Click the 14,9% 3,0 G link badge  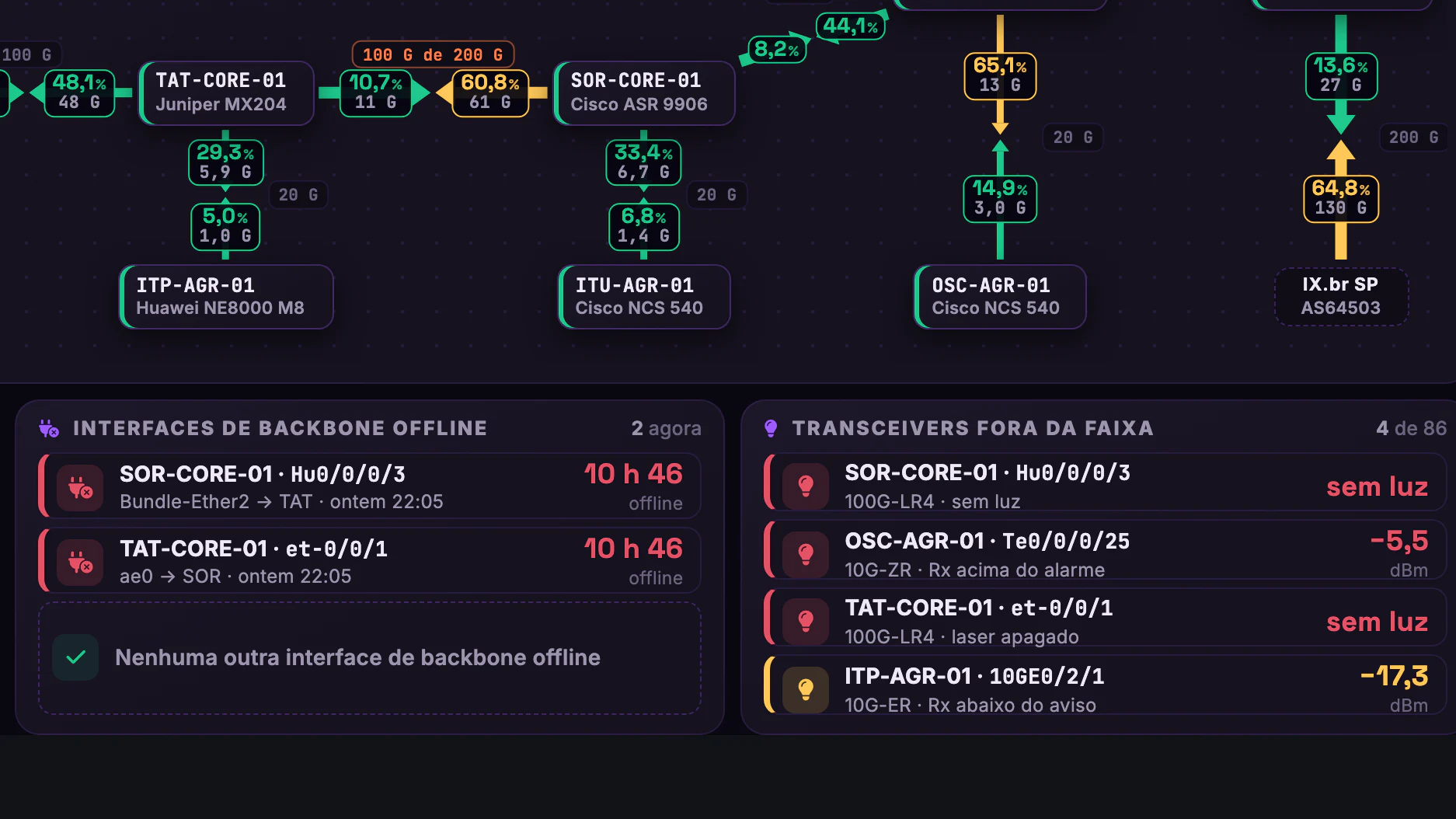point(1000,198)
